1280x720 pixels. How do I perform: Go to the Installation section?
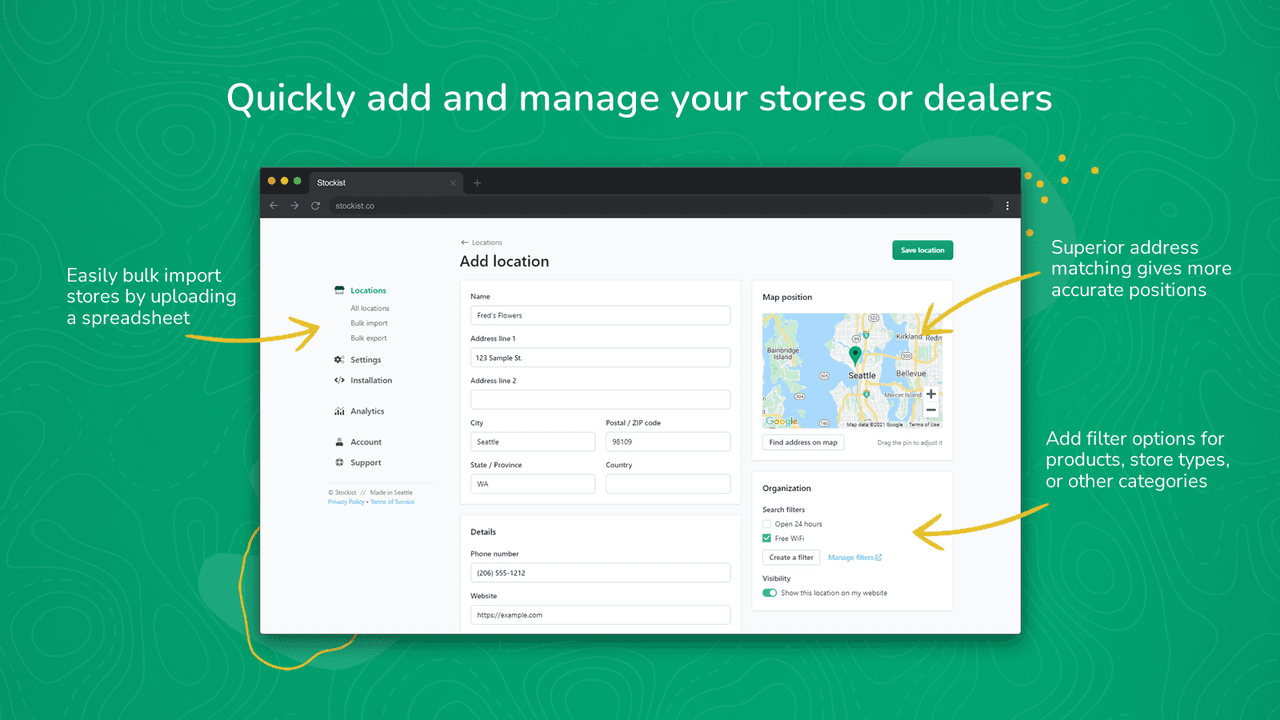[371, 380]
